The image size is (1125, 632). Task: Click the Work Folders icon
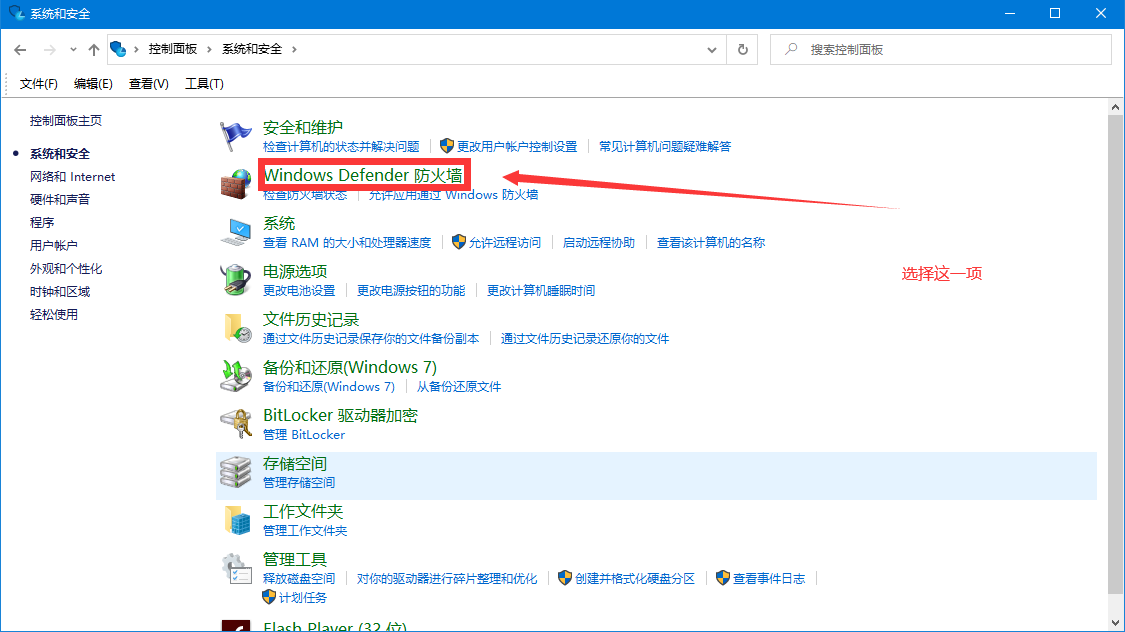235,520
